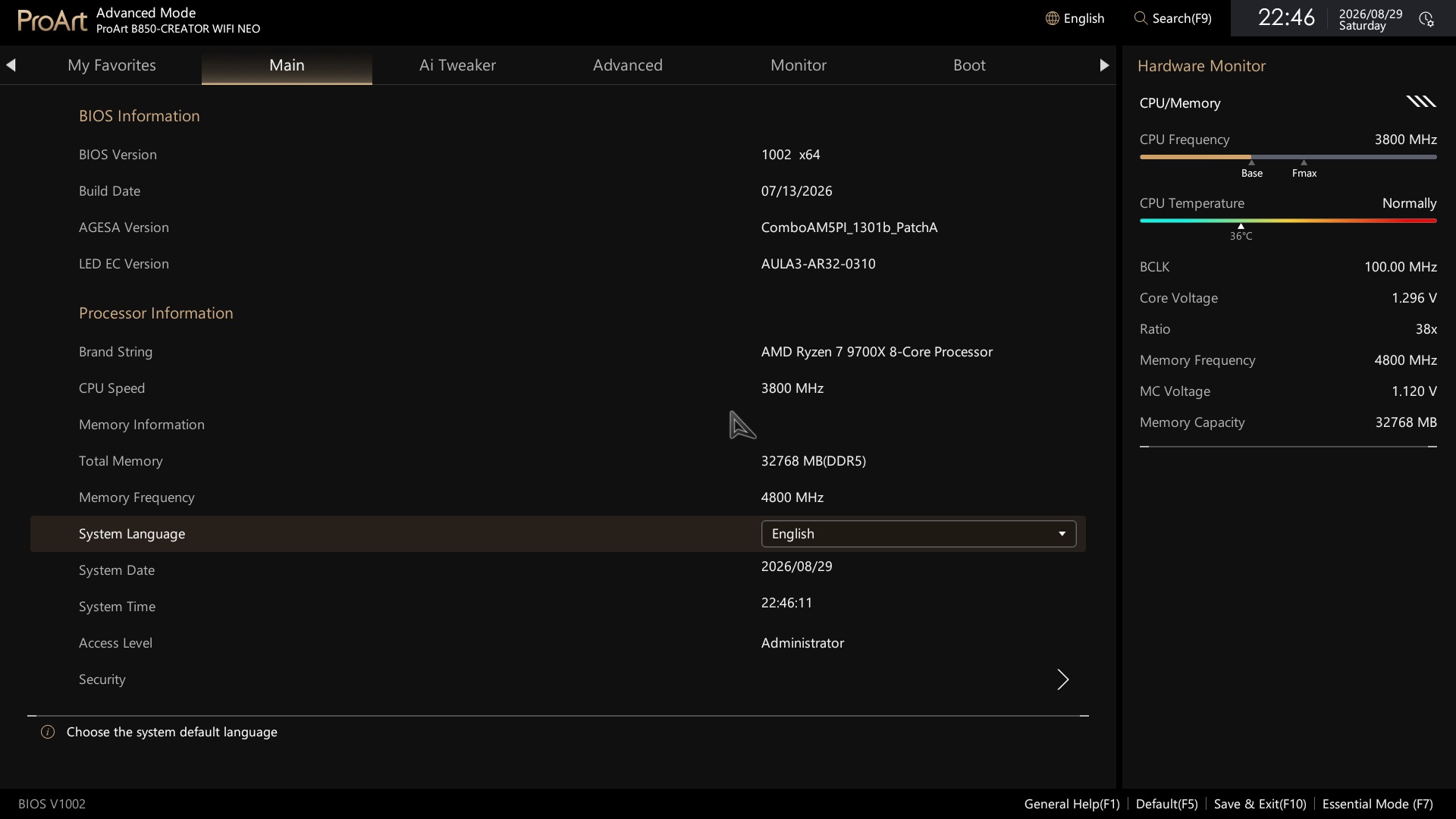Click the Search magnifier icon
This screenshot has width=1456, height=819.
point(1140,18)
